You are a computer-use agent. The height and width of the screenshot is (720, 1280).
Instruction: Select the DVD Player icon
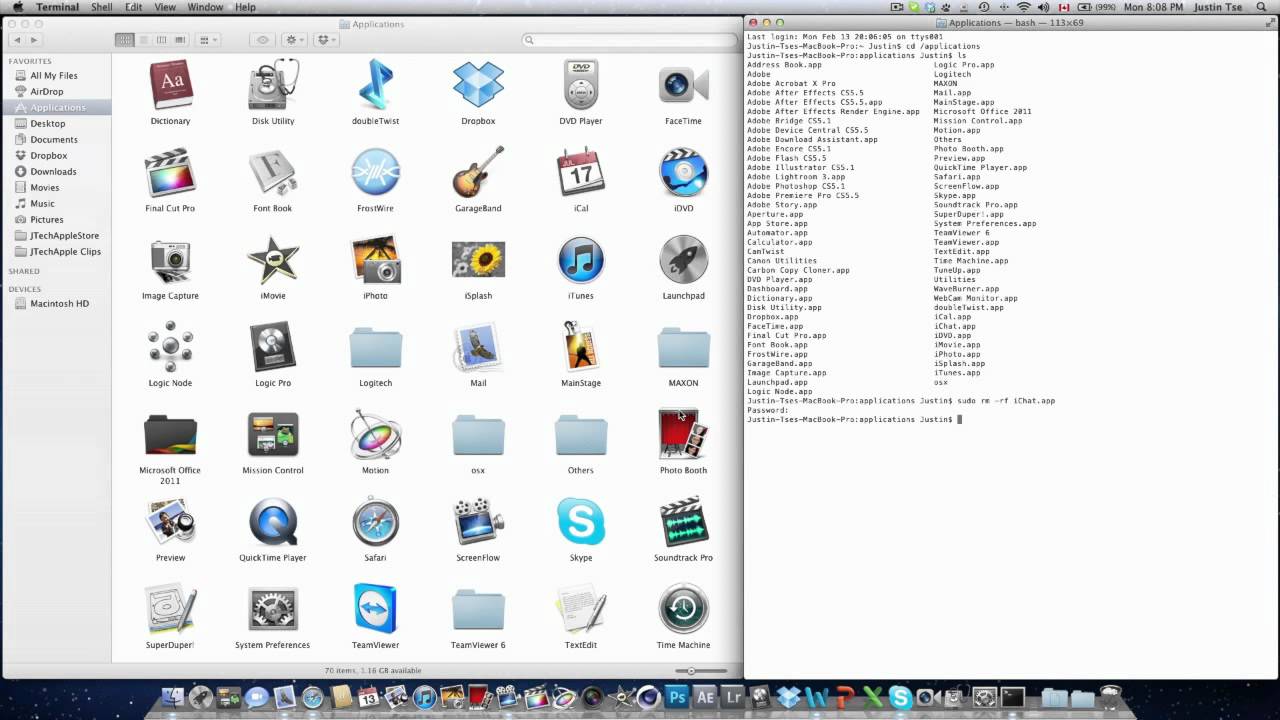click(x=581, y=85)
